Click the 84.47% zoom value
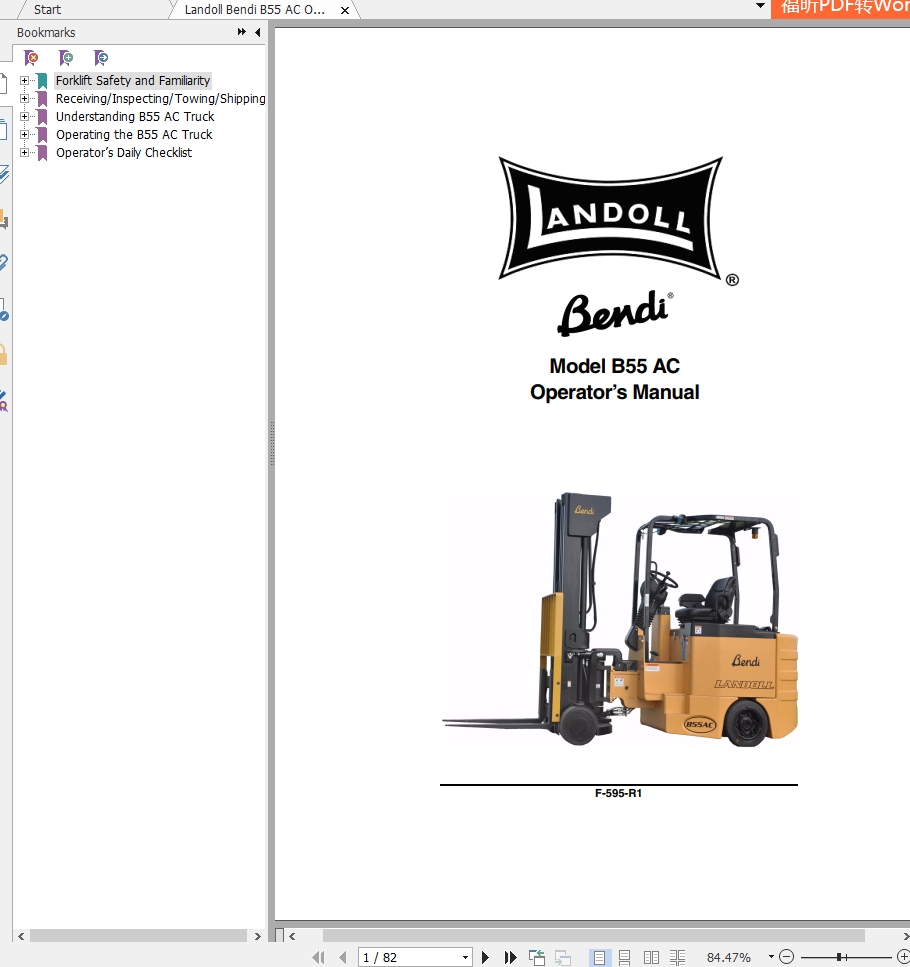 point(729,957)
